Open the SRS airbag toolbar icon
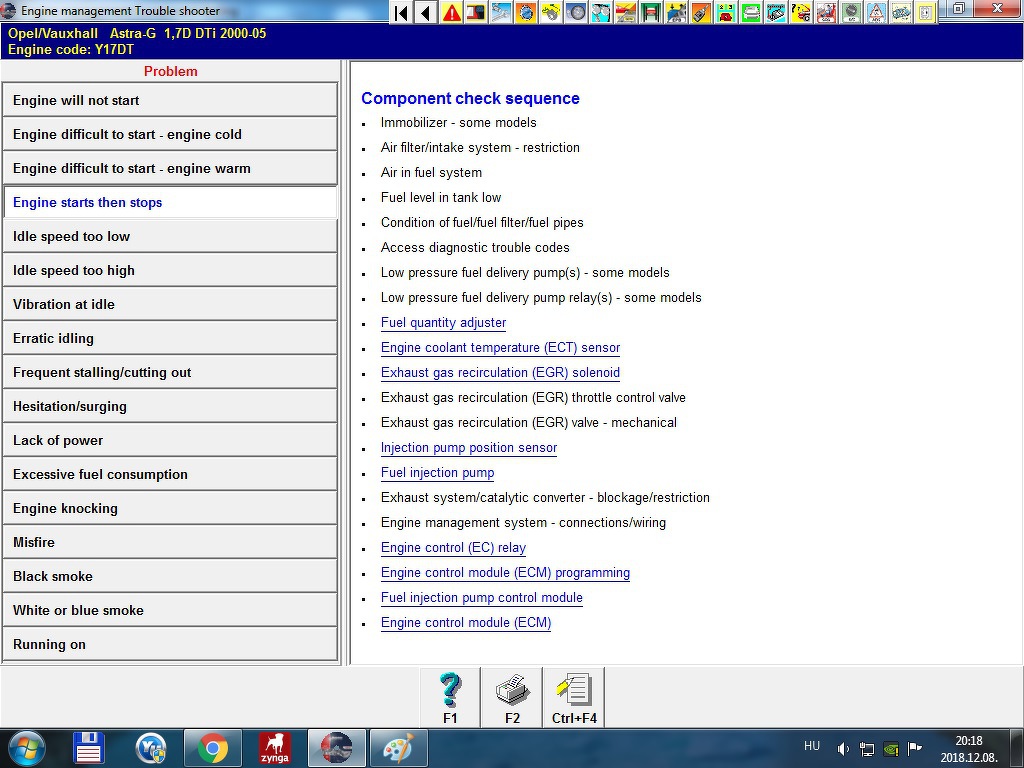The image size is (1024, 768). tap(825, 12)
